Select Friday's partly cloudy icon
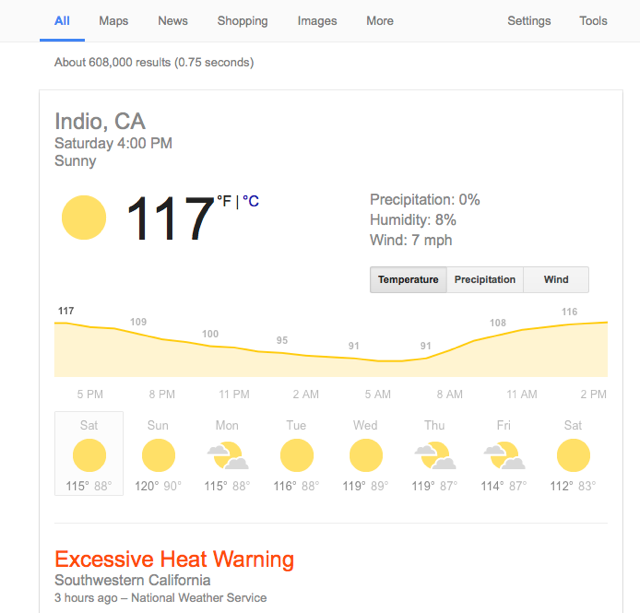Screen dimensions: 640x613 (503, 456)
